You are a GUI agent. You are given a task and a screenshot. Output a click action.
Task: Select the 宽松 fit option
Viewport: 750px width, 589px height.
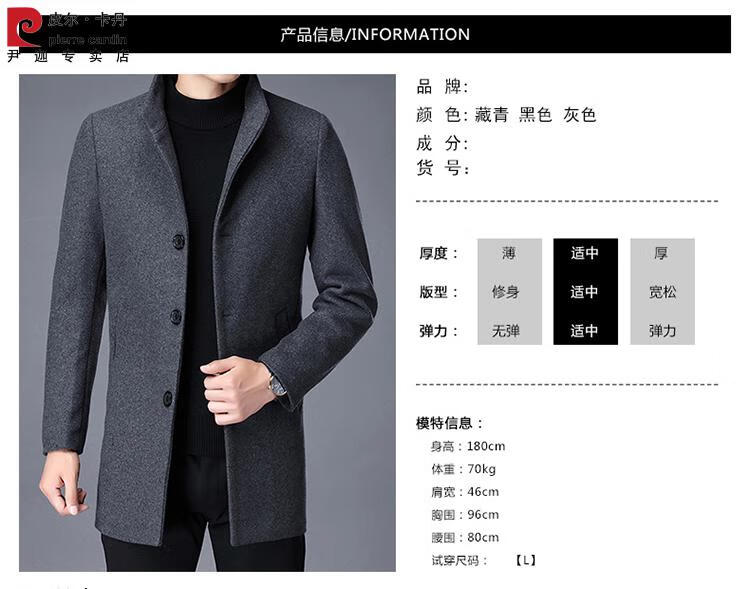point(662,291)
